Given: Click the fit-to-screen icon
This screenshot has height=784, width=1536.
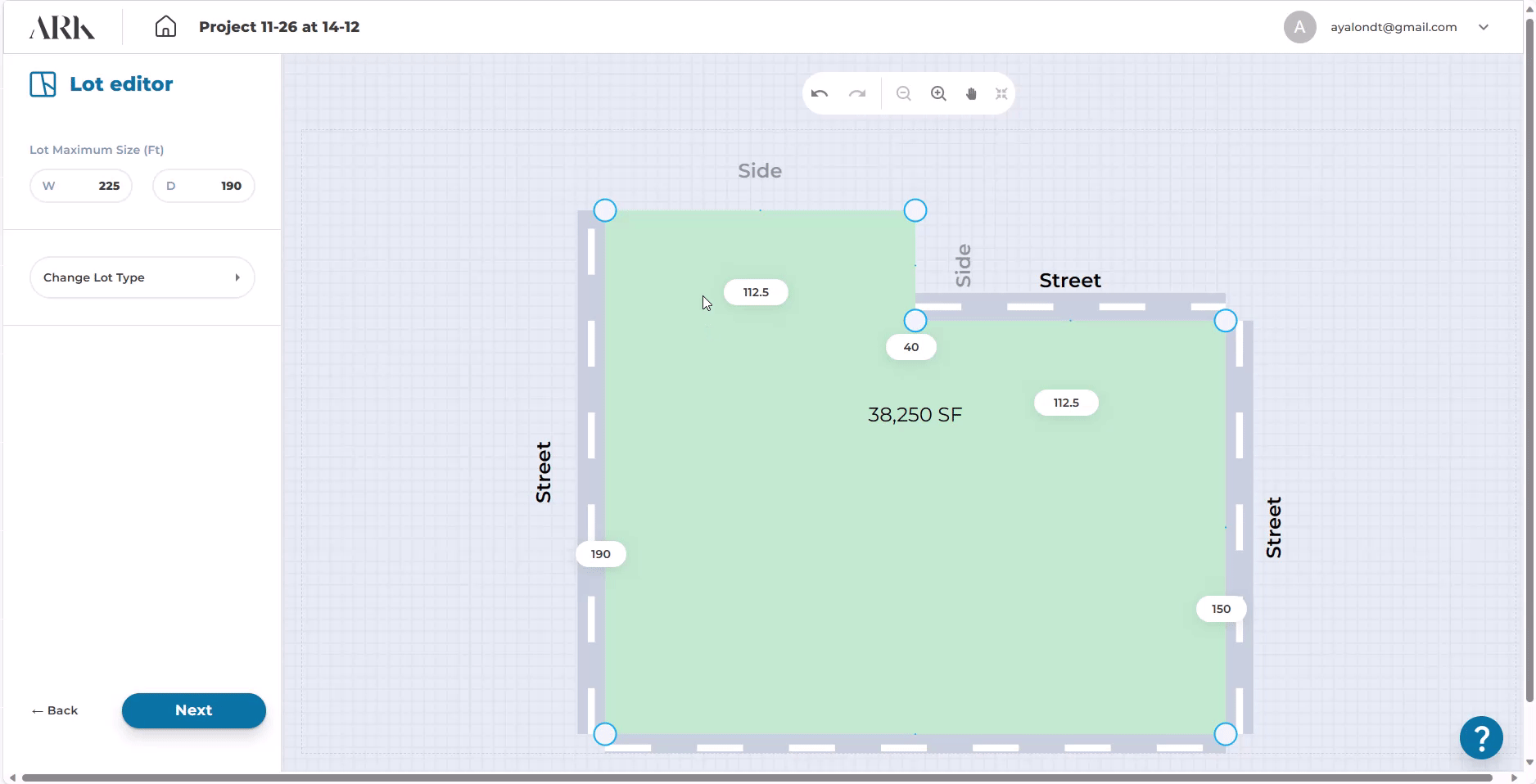Looking at the screenshot, I should coord(1001,94).
